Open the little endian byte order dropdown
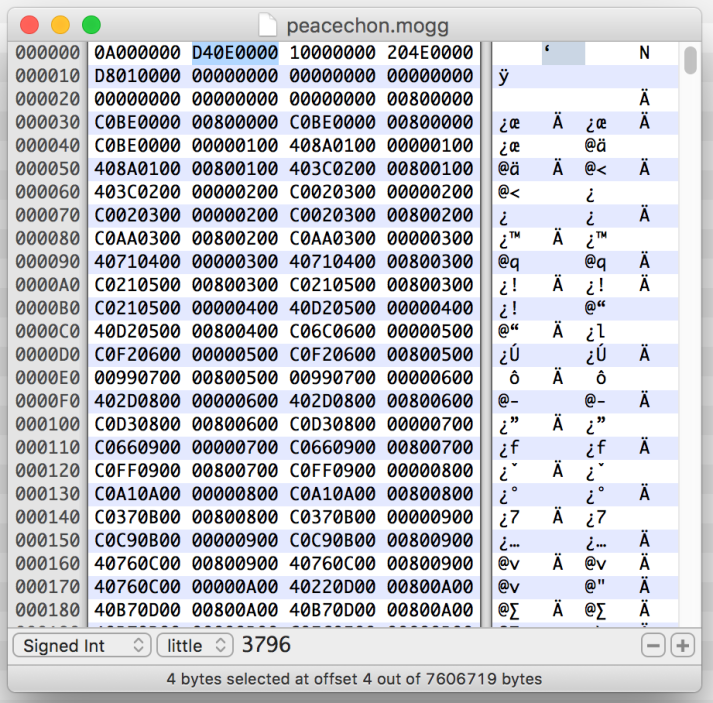713x703 pixels. 194,646
